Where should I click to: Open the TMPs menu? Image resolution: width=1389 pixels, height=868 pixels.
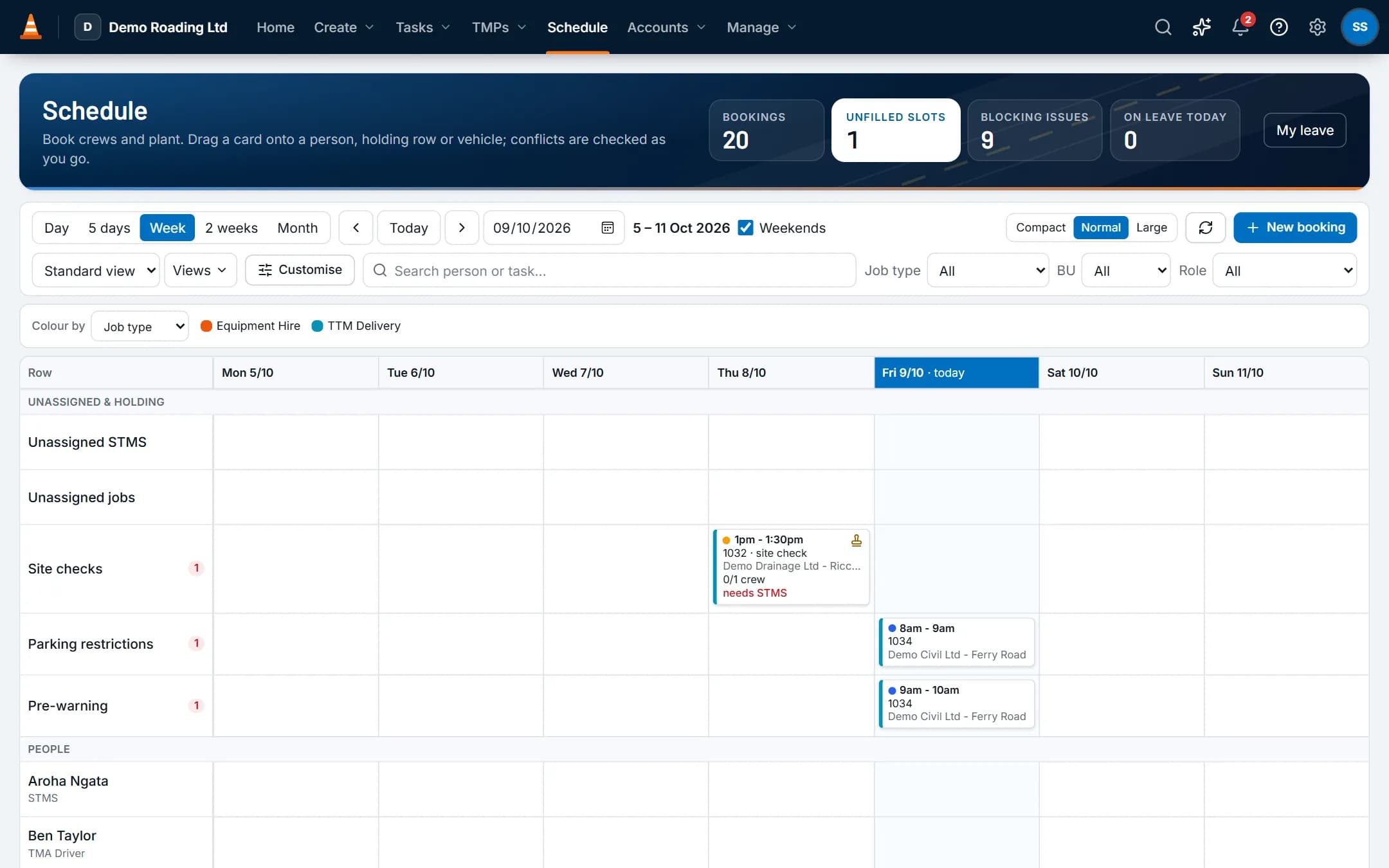tap(499, 27)
